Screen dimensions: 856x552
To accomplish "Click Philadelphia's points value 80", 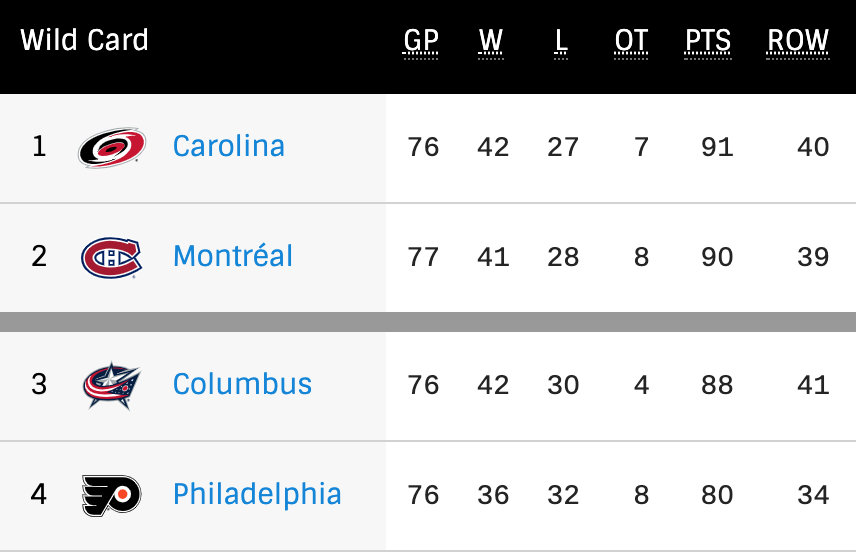I will coord(717,495).
